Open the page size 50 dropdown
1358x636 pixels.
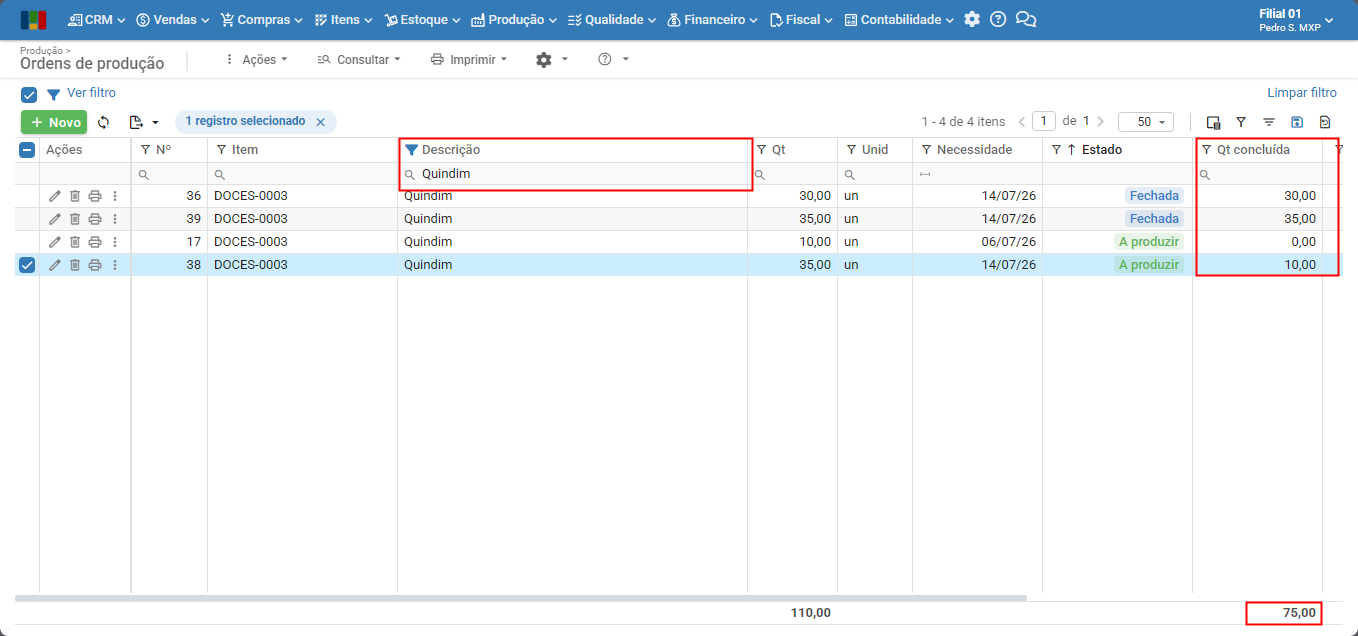click(1145, 122)
